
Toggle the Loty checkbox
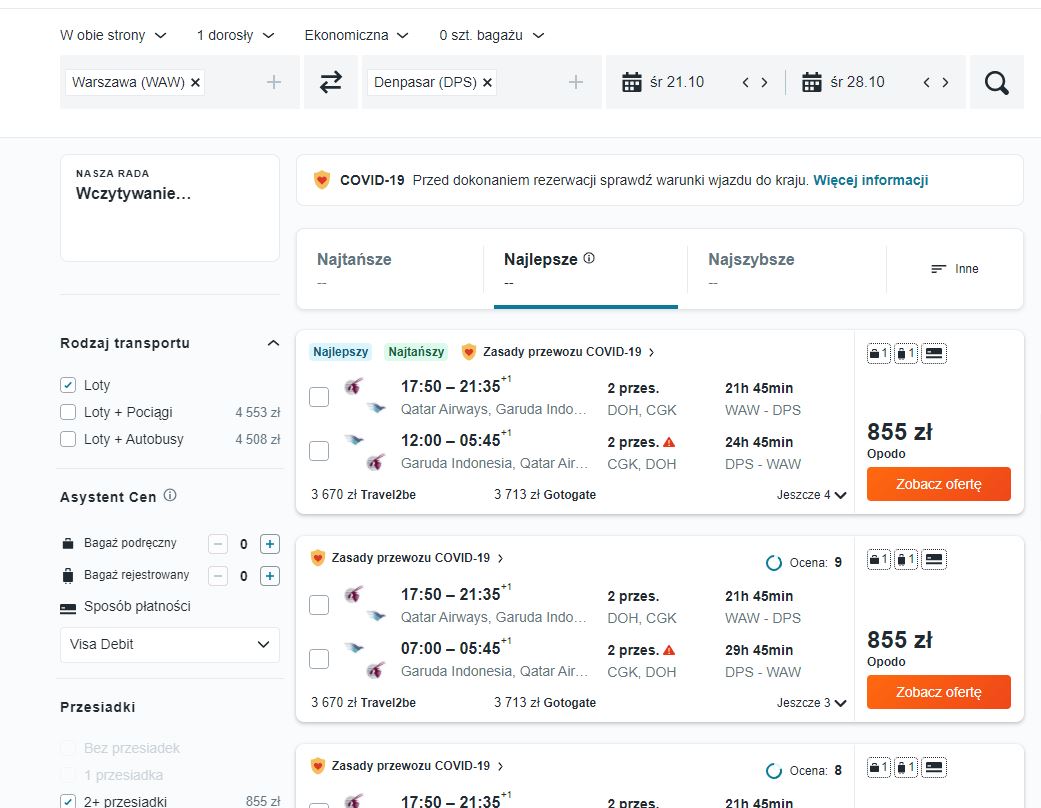click(x=68, y=385)
